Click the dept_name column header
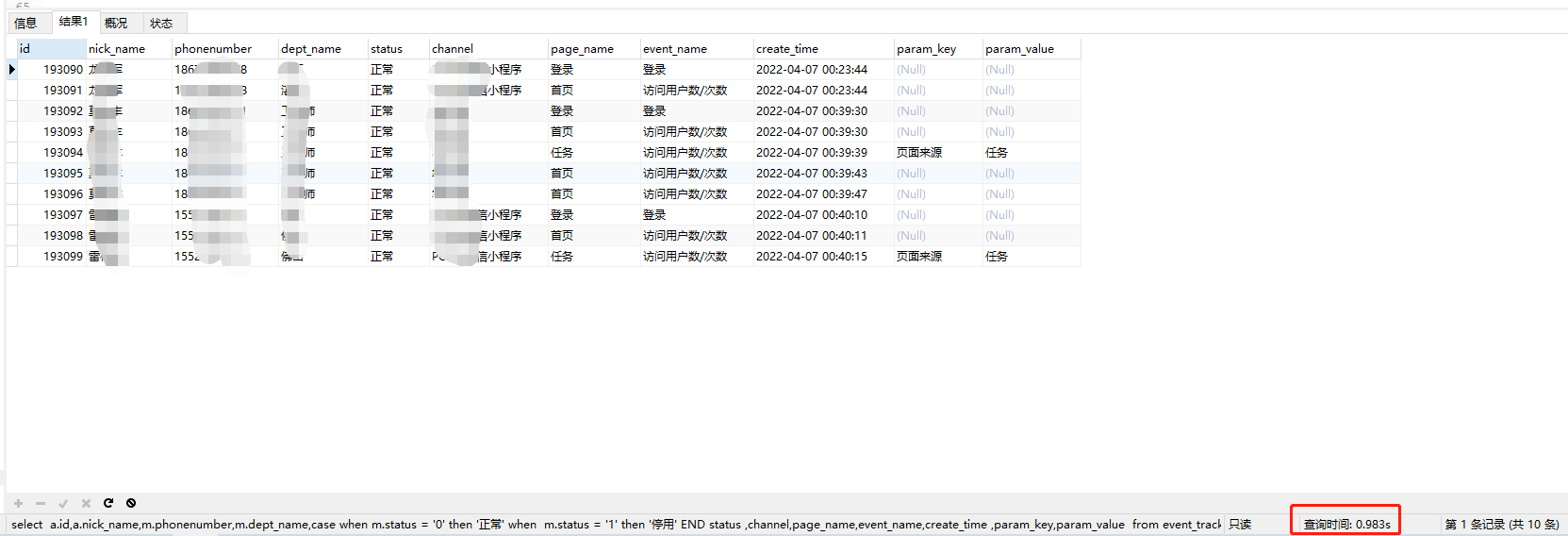The height and width of the screenshot is (536, 1568). 322,48
